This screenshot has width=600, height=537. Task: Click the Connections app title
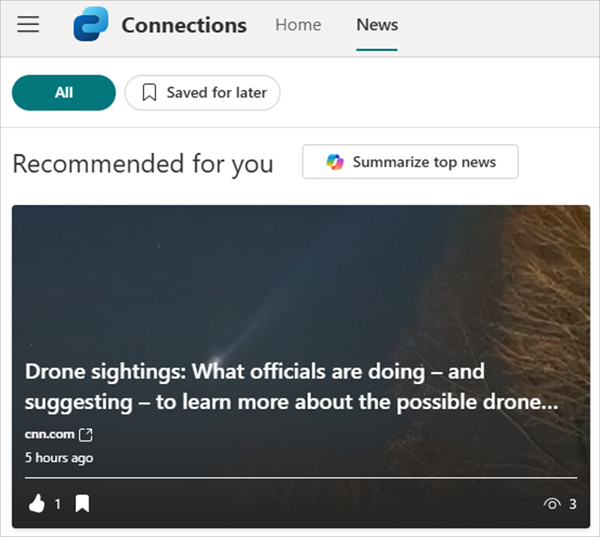click(184, 25)
